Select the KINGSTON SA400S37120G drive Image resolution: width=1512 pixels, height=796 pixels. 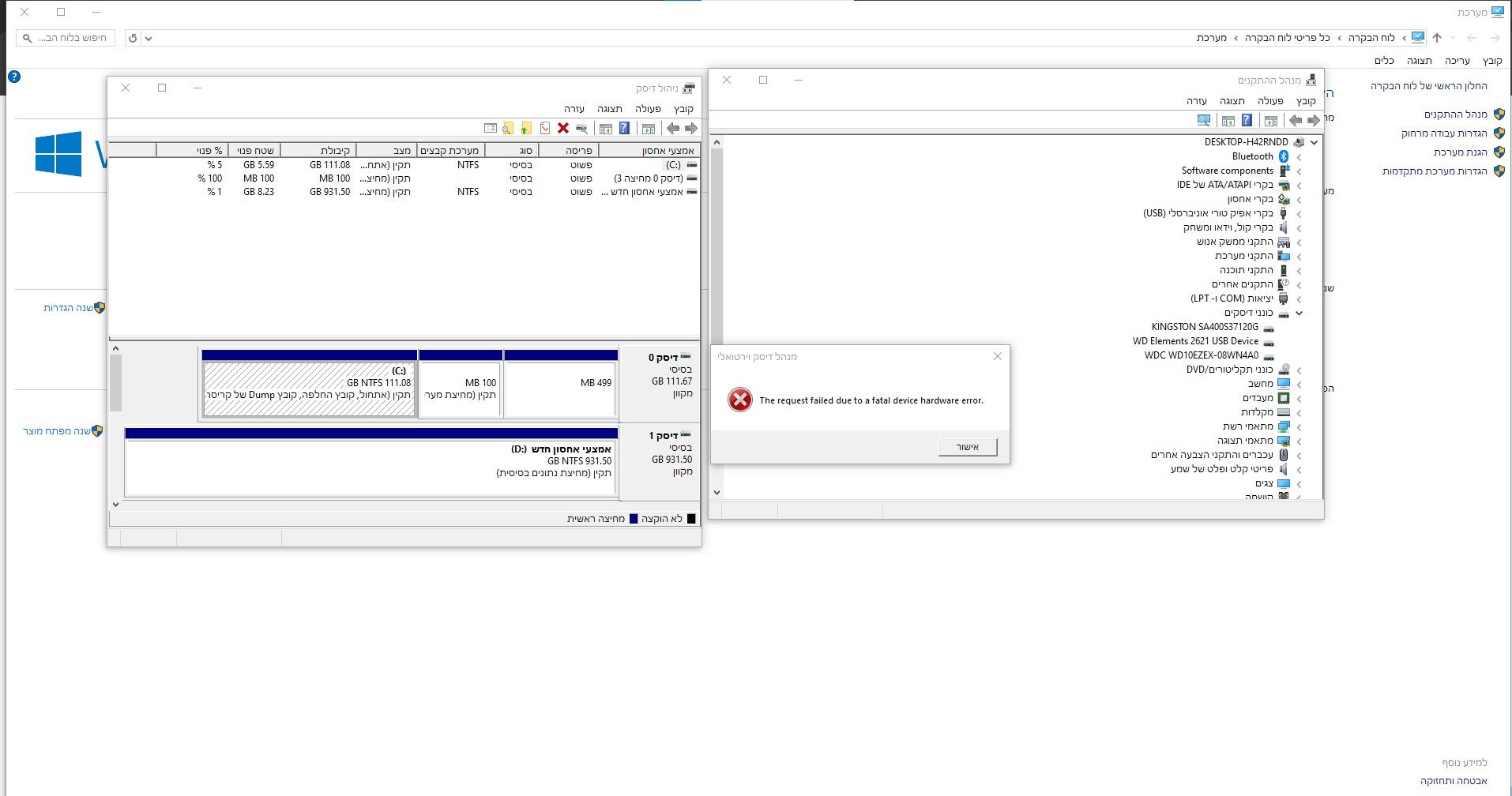[x=1205, y=327]
